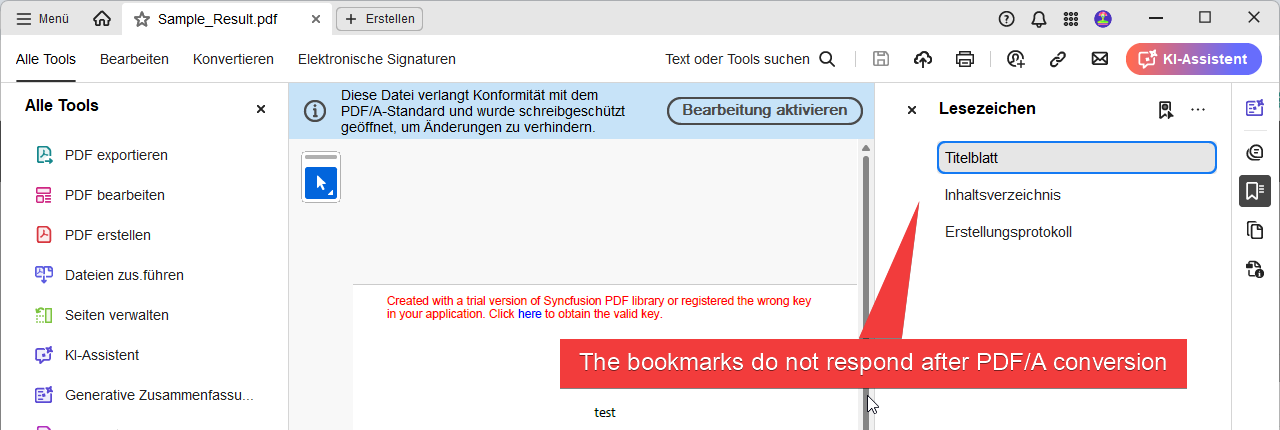Select the Inhaltsverzeichnis bookmark
The height and width of the screenshot is (430, 1280).
click(1003, 195)
